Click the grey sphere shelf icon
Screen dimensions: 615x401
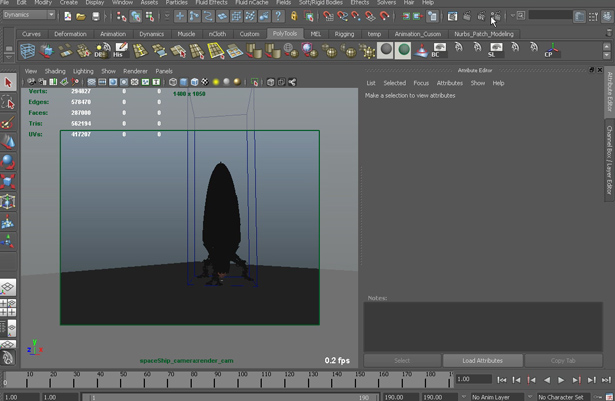pos(386,50)
